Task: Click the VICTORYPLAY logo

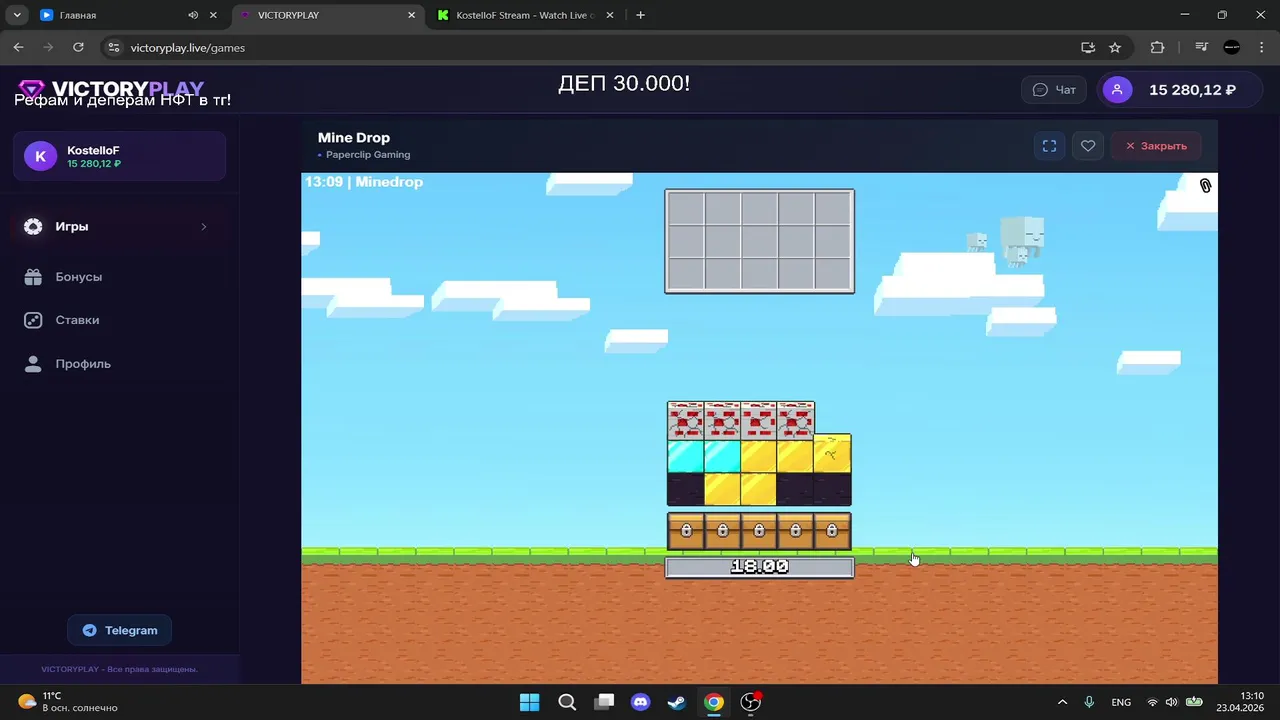Action: click(111, 89)
